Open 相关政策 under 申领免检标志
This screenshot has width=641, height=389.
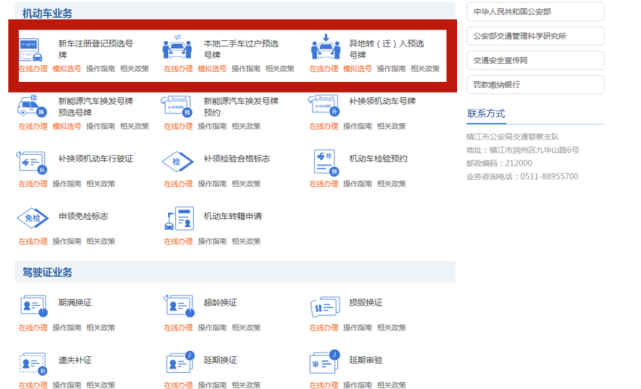101,241
